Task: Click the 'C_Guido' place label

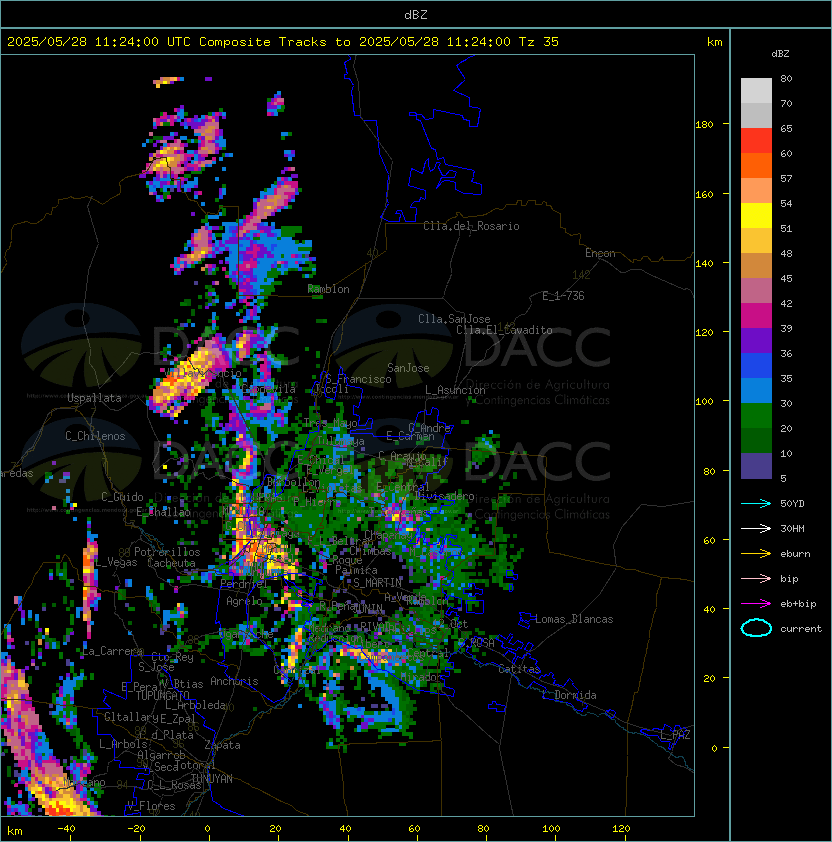Action: click(122, 497)
